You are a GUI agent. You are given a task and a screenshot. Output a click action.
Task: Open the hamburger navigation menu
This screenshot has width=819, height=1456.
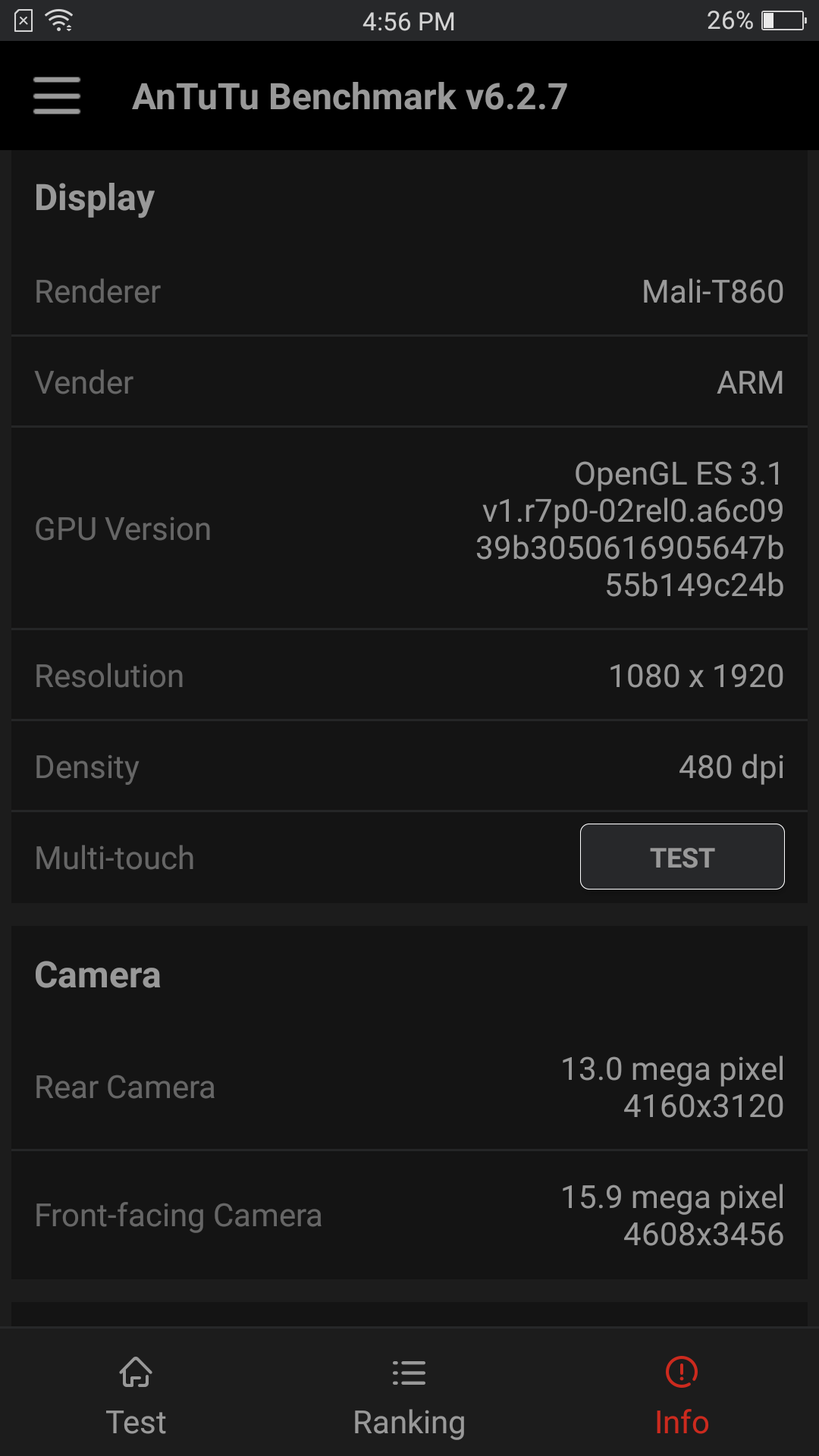point(57,96)
